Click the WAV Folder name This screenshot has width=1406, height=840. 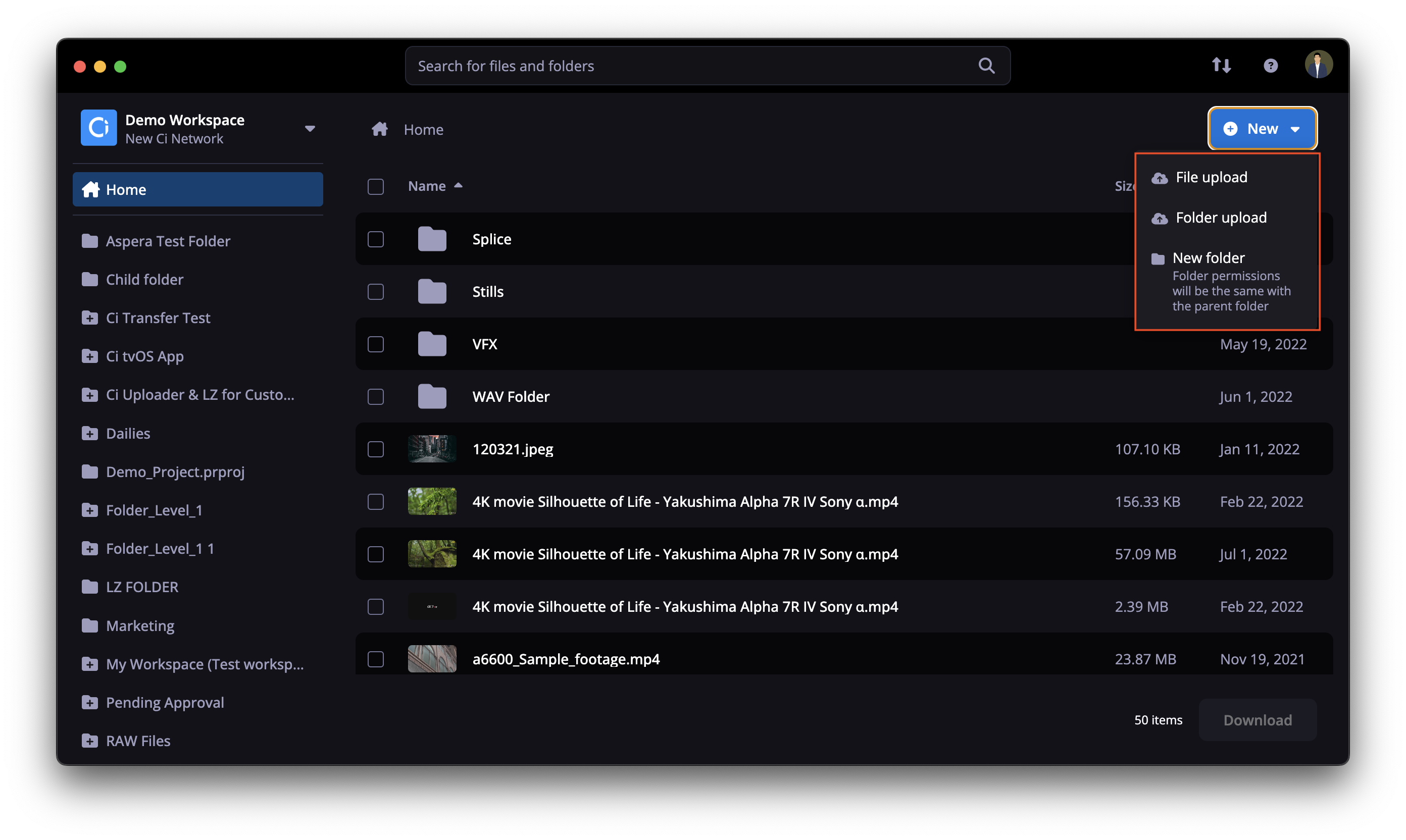[x=511, y=397]
